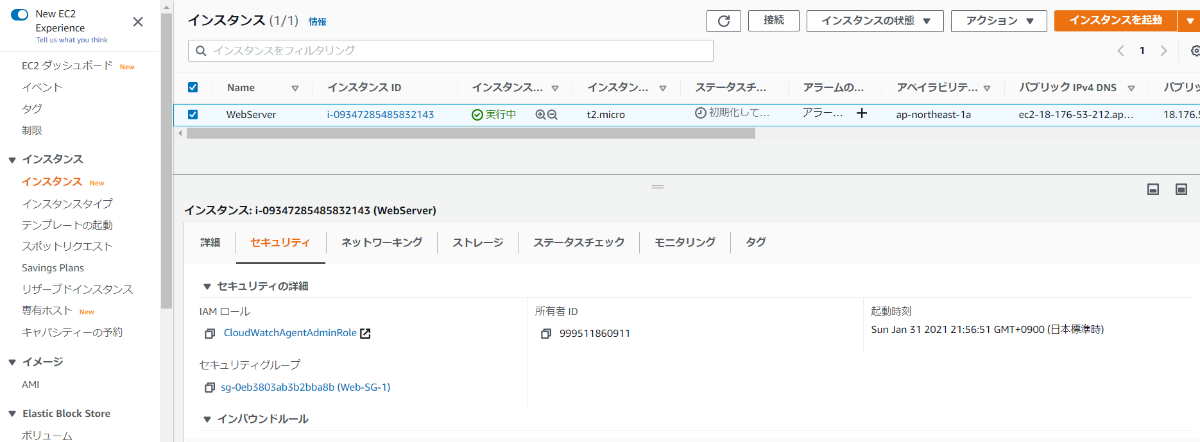This screenshot has height=442, width=1200.
Task: Switch to the ネットワーキング tab
Action: tap(381, 242)
